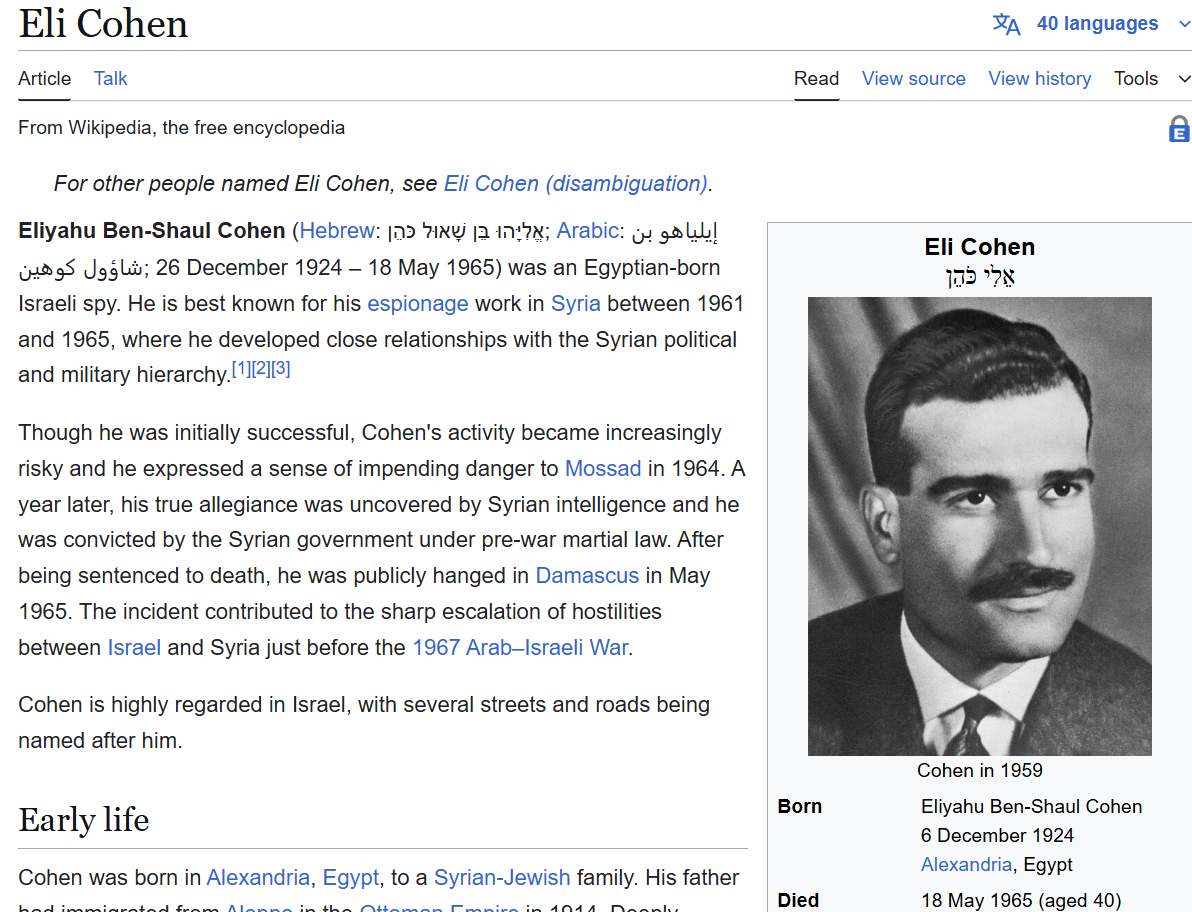Expand the Tools menu

click(x=1151, y=78)
